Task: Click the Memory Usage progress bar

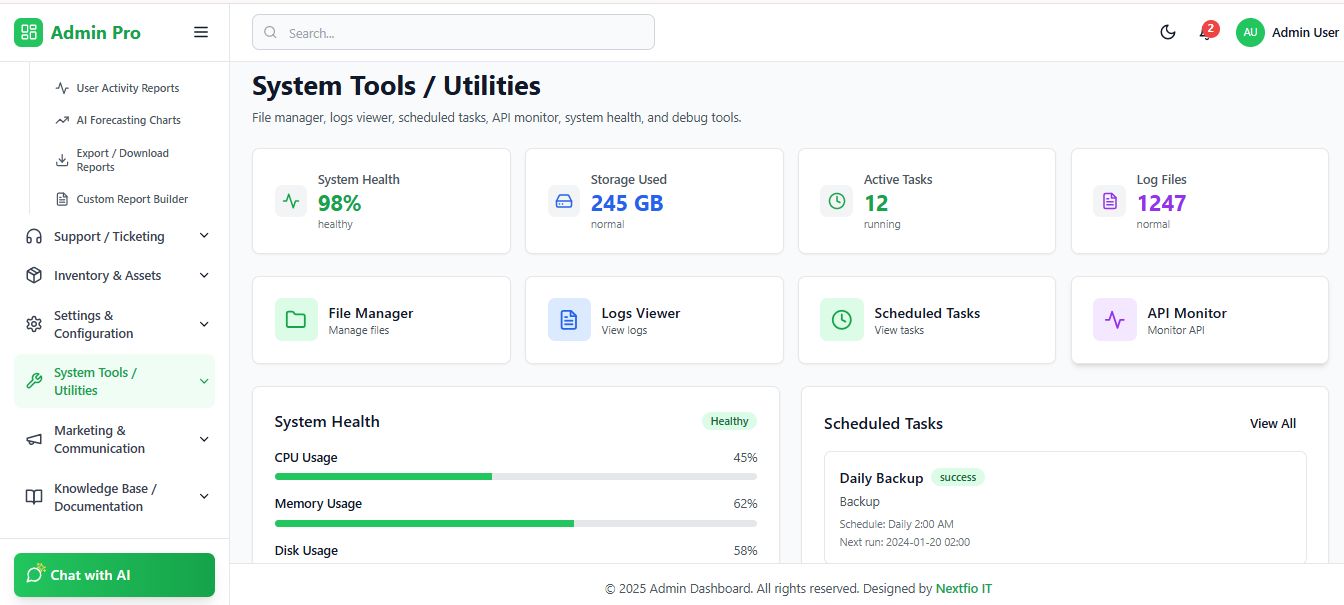Action: coord(515,523)
